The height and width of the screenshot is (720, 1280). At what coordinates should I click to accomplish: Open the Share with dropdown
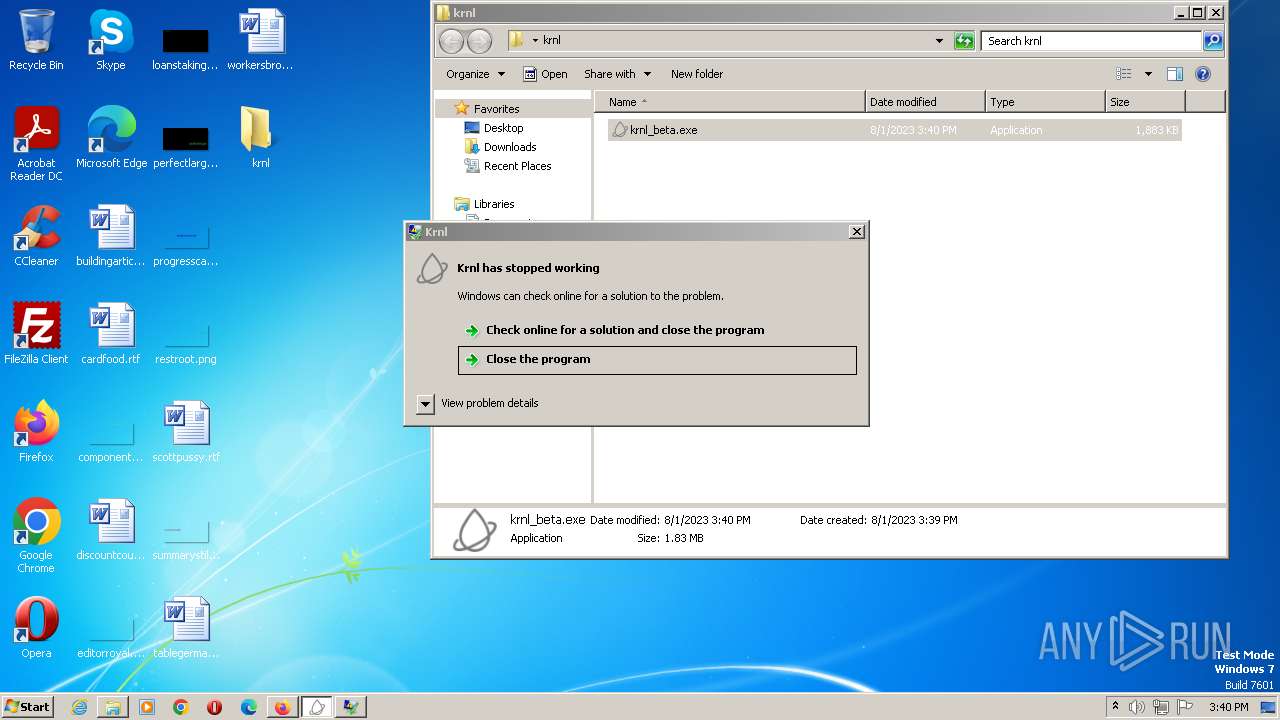pyautogui.click(x=617, y=74)
